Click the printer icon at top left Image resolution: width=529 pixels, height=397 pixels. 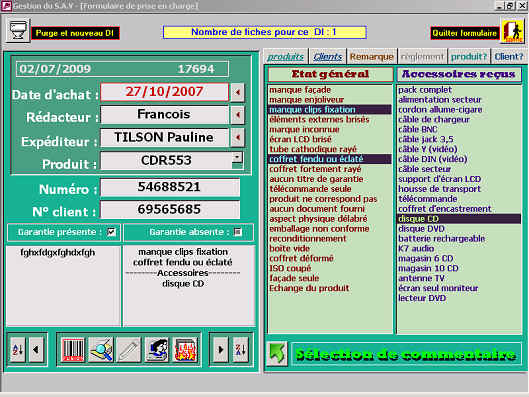click(18, 30)
